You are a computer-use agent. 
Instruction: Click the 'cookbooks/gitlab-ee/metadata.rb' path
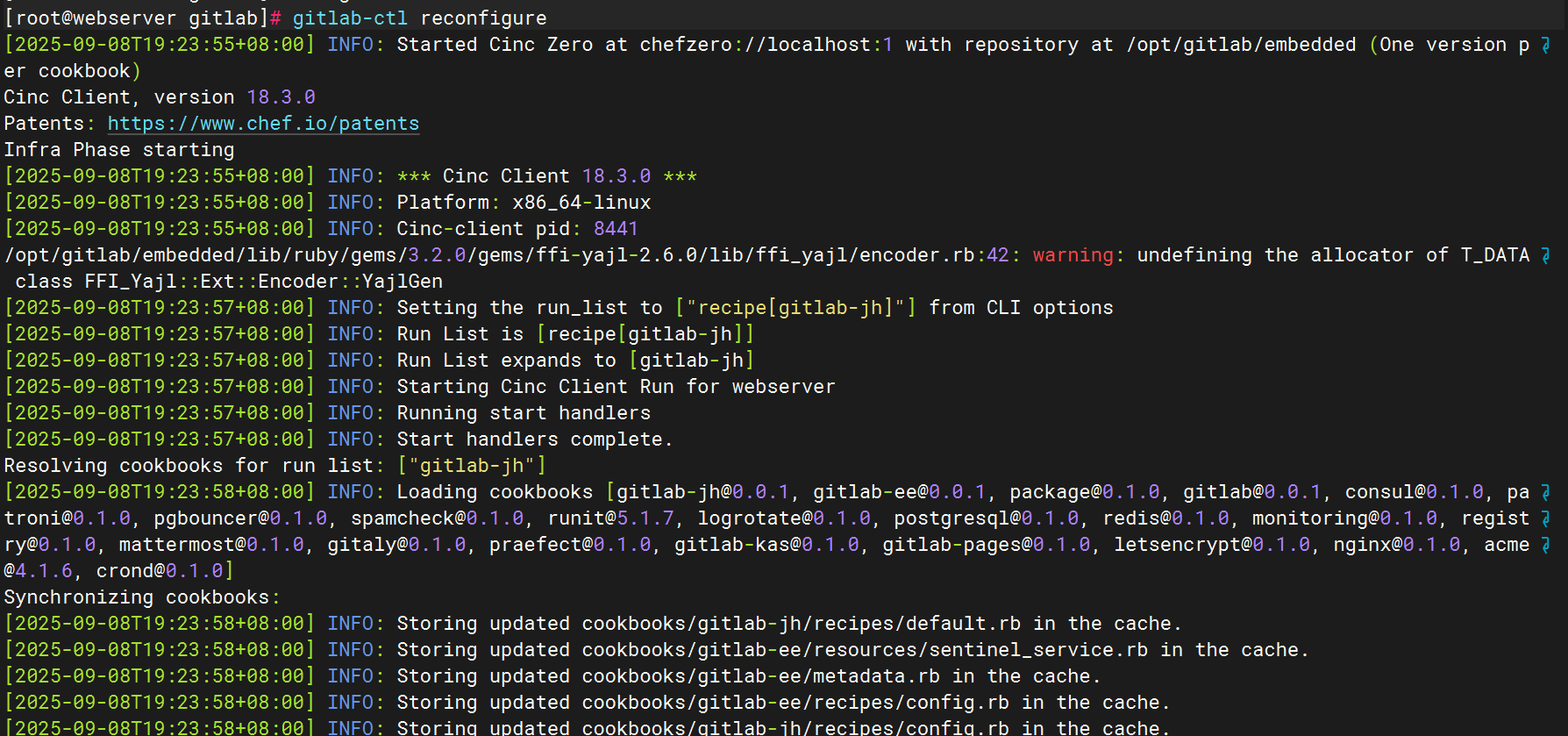pyautogui.click(x=761, y=676)
